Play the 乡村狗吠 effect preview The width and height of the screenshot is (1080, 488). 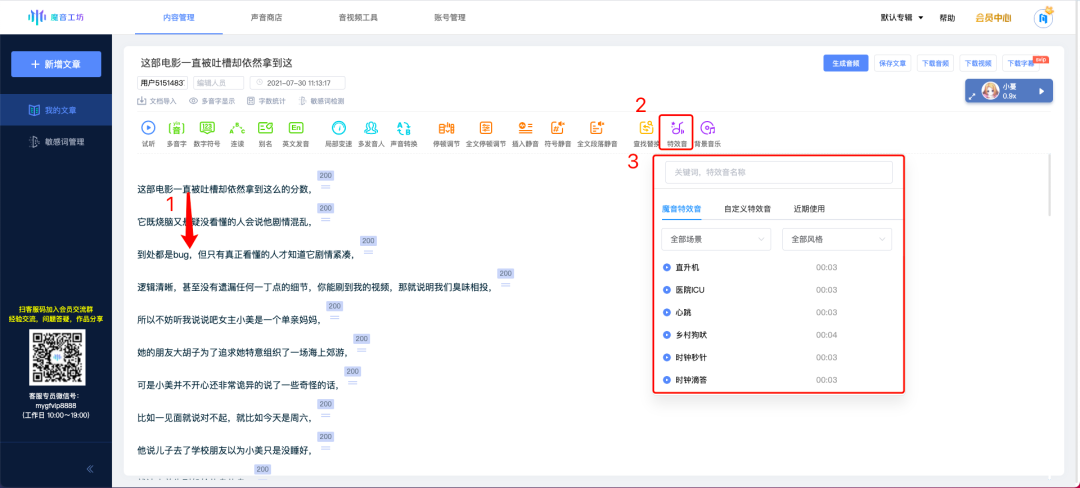(666, 335)
